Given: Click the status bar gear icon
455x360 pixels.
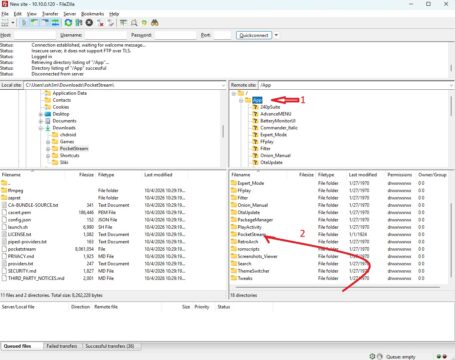Looking at the screenshot, I should coord(372,356).
